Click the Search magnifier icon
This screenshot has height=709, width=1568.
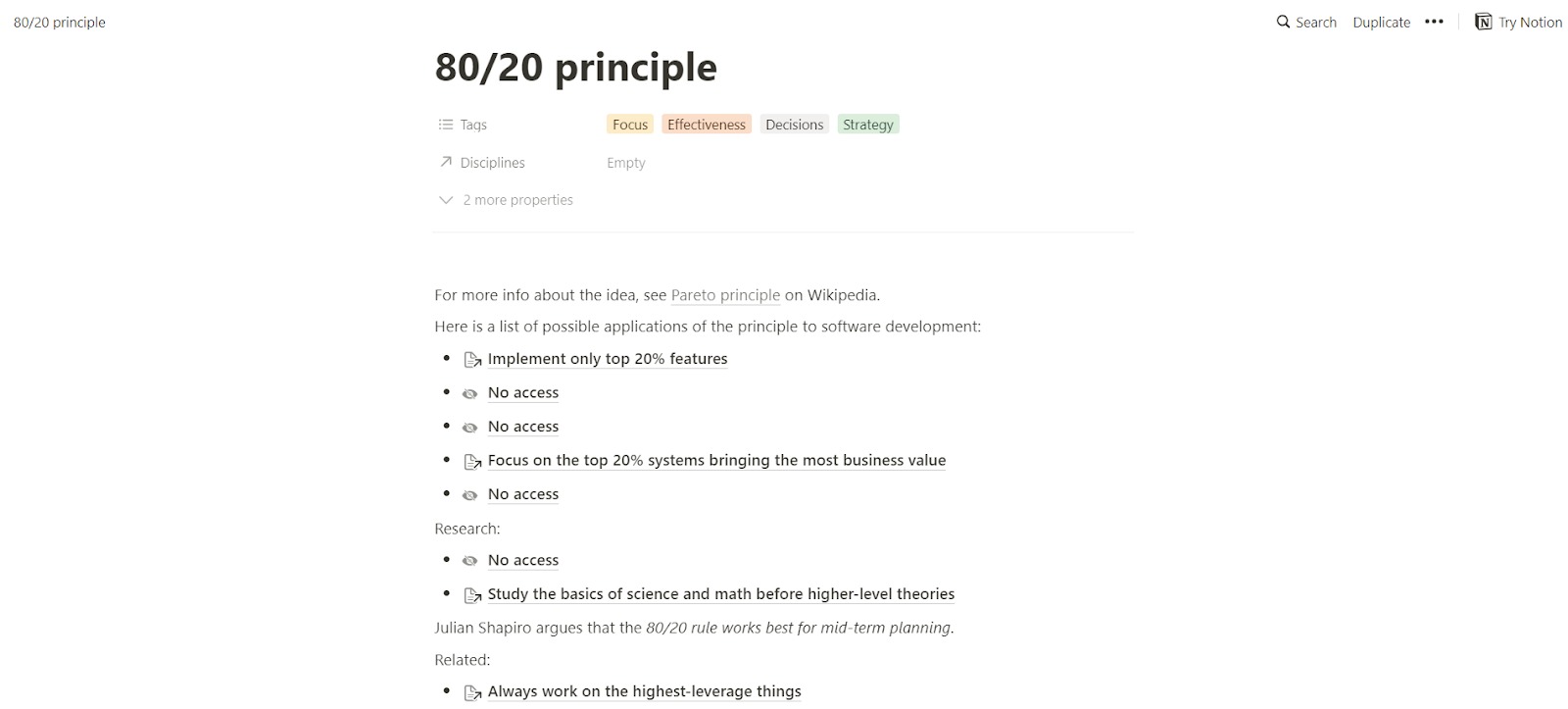coord(1283,22)
